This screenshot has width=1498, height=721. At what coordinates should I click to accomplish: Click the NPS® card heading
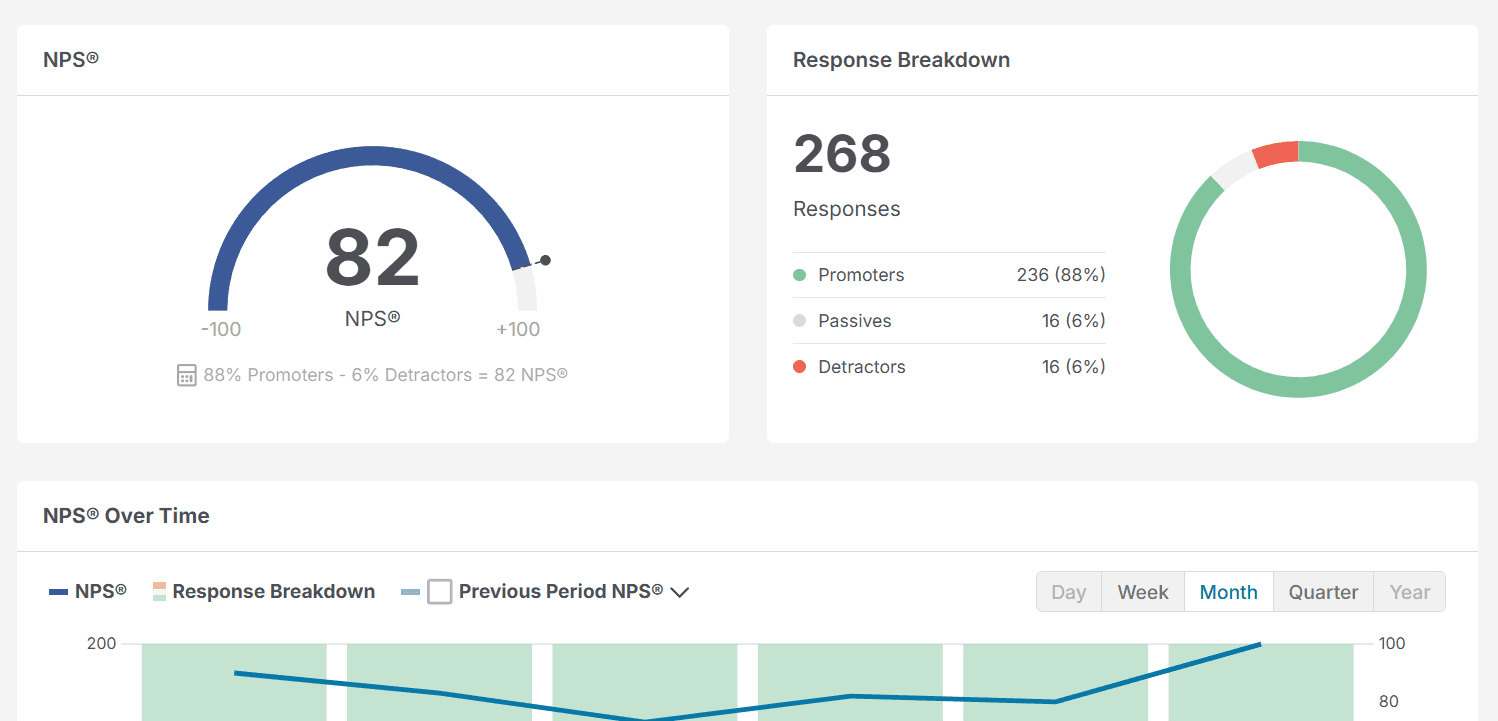tap(71, 60)
